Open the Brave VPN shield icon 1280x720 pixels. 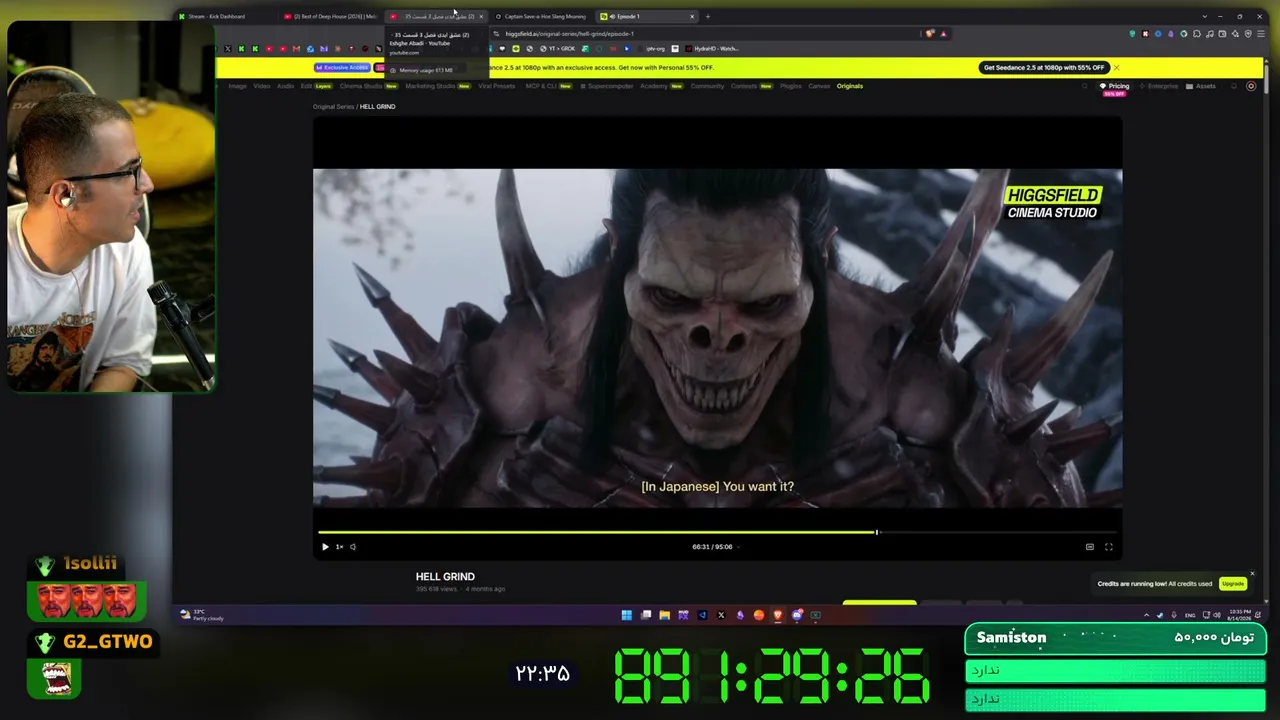click(x=1248, y=34)
